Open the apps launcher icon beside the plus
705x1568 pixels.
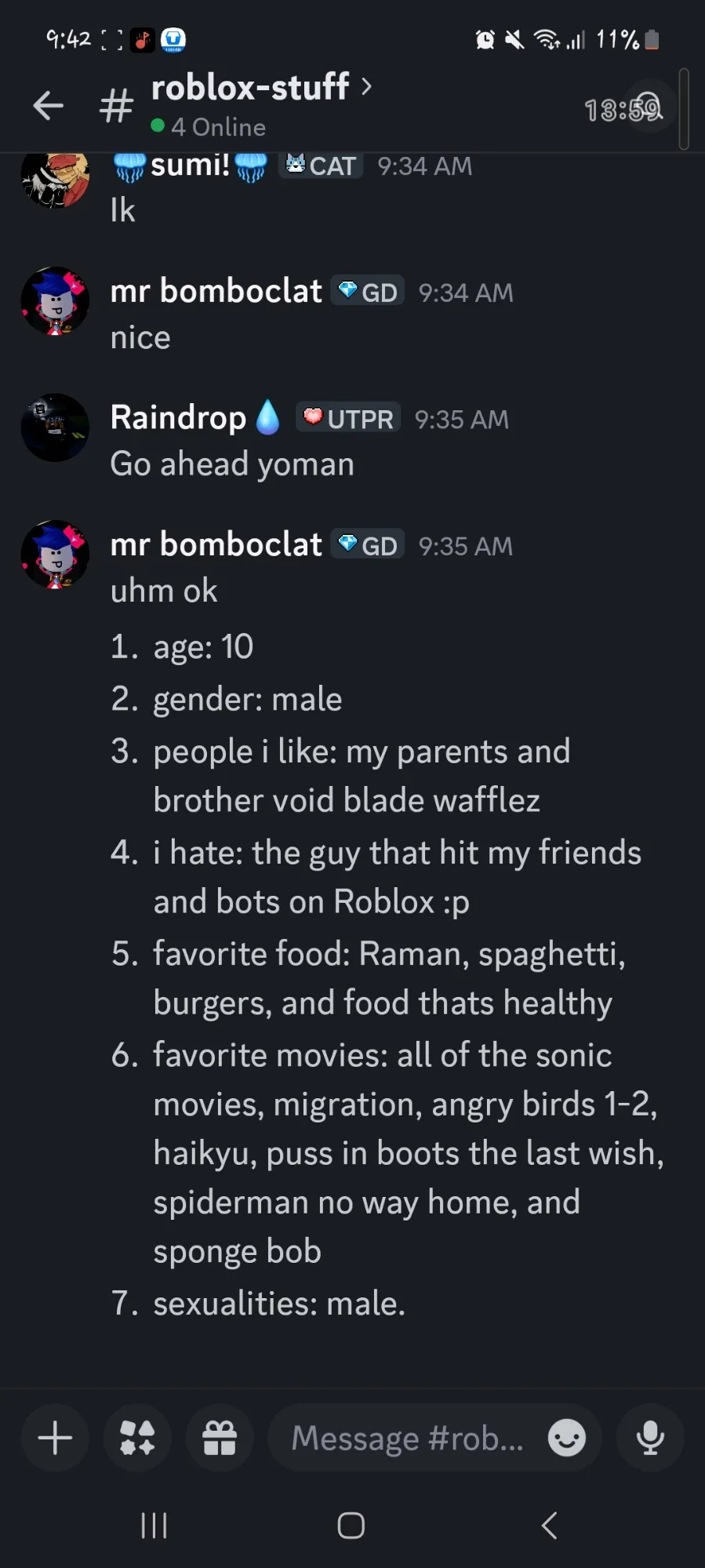pyautogui.click(x=137, y=1438)
